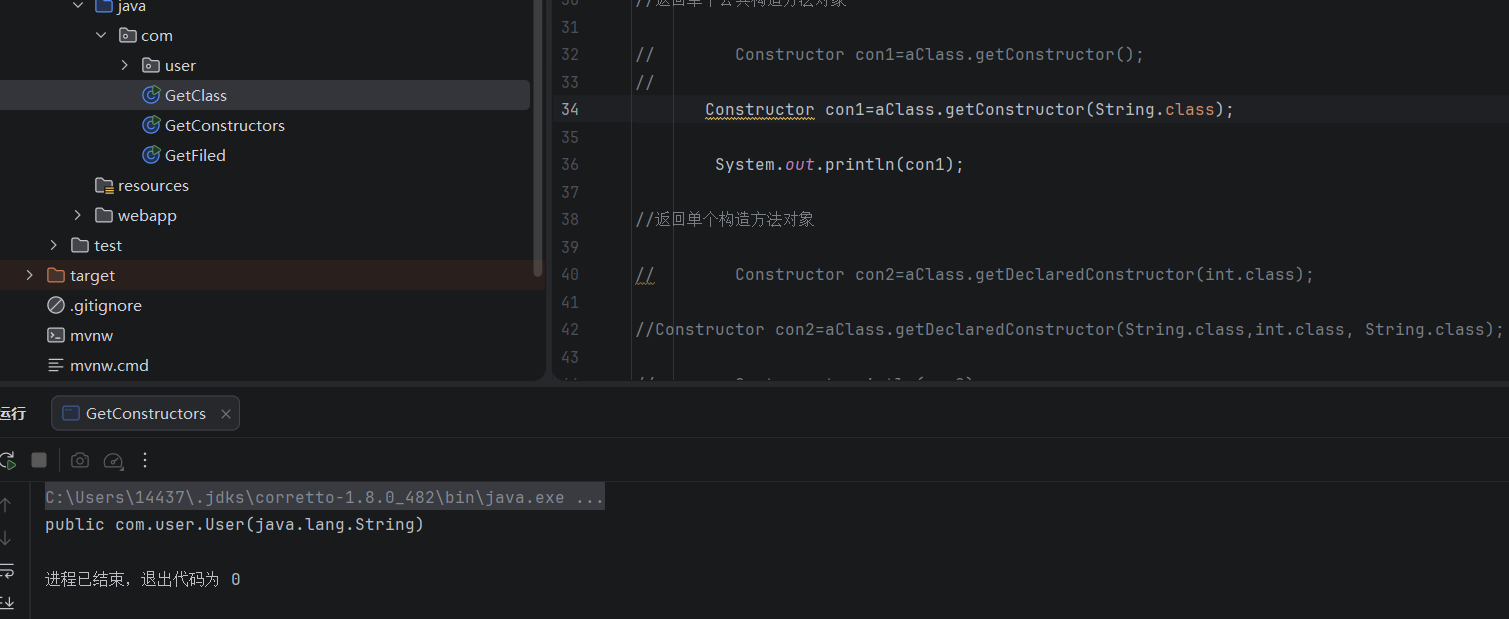The width and height of the screenshot is (1509, 619).
Task: Expand the target folder node
Action: pyautogui.click(x=30, y=275)
